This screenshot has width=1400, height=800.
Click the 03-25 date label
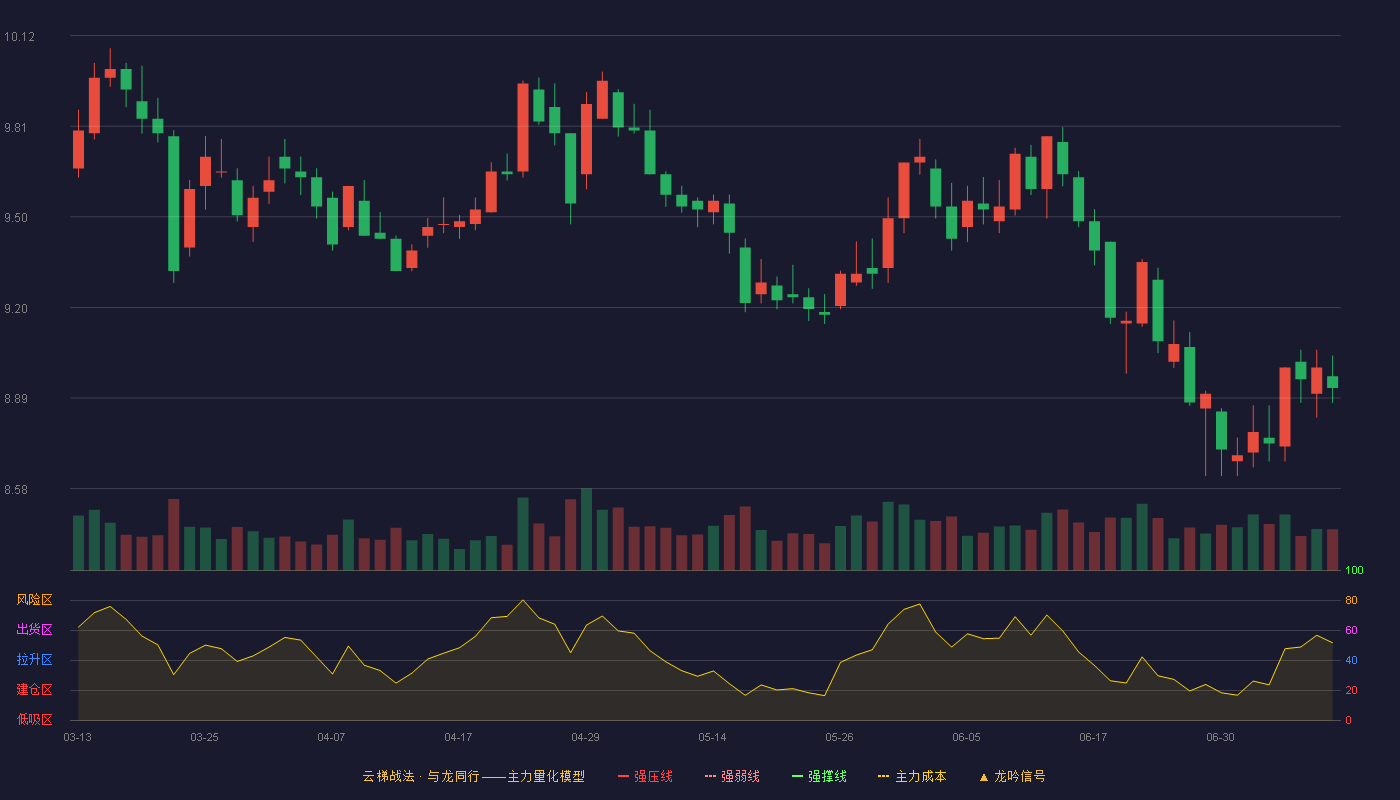point(204,737)
